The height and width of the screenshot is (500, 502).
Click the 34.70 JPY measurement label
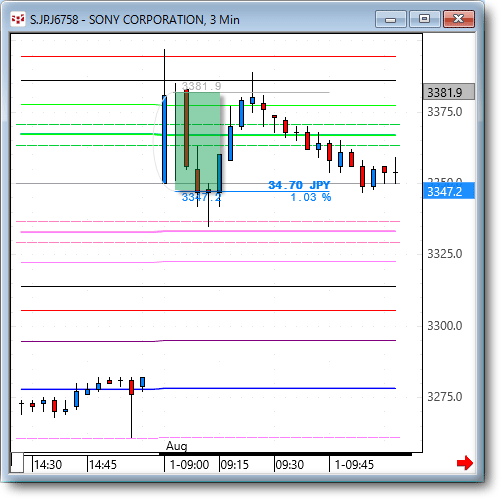point(299,185)
